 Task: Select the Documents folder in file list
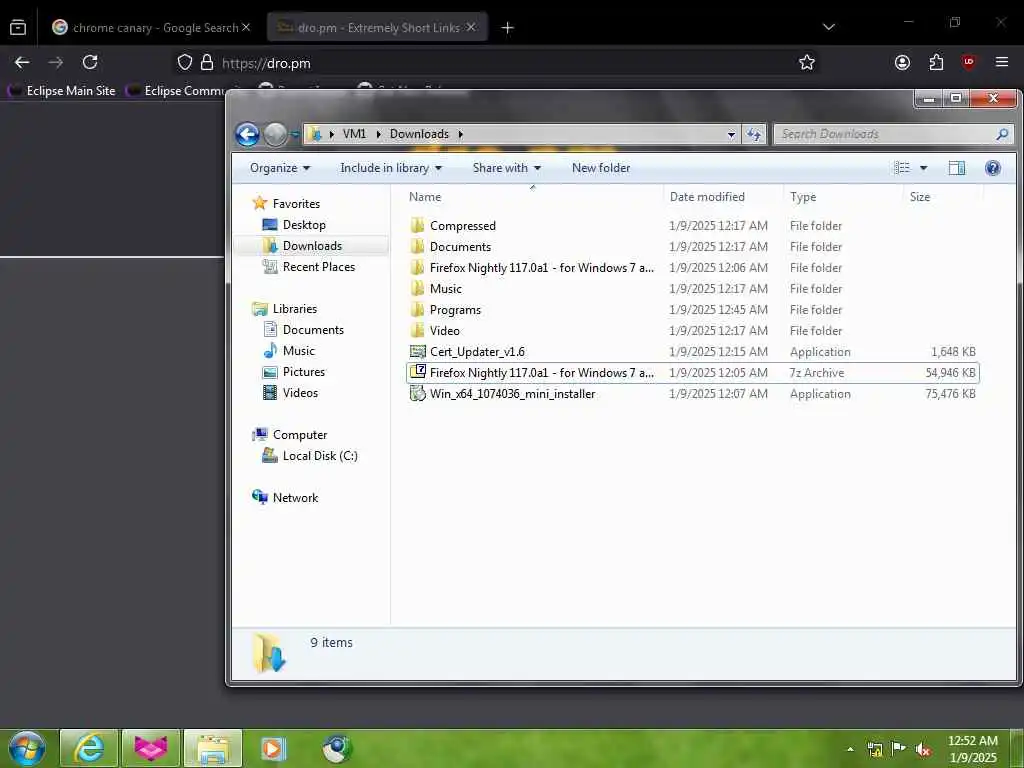point(692,247)
